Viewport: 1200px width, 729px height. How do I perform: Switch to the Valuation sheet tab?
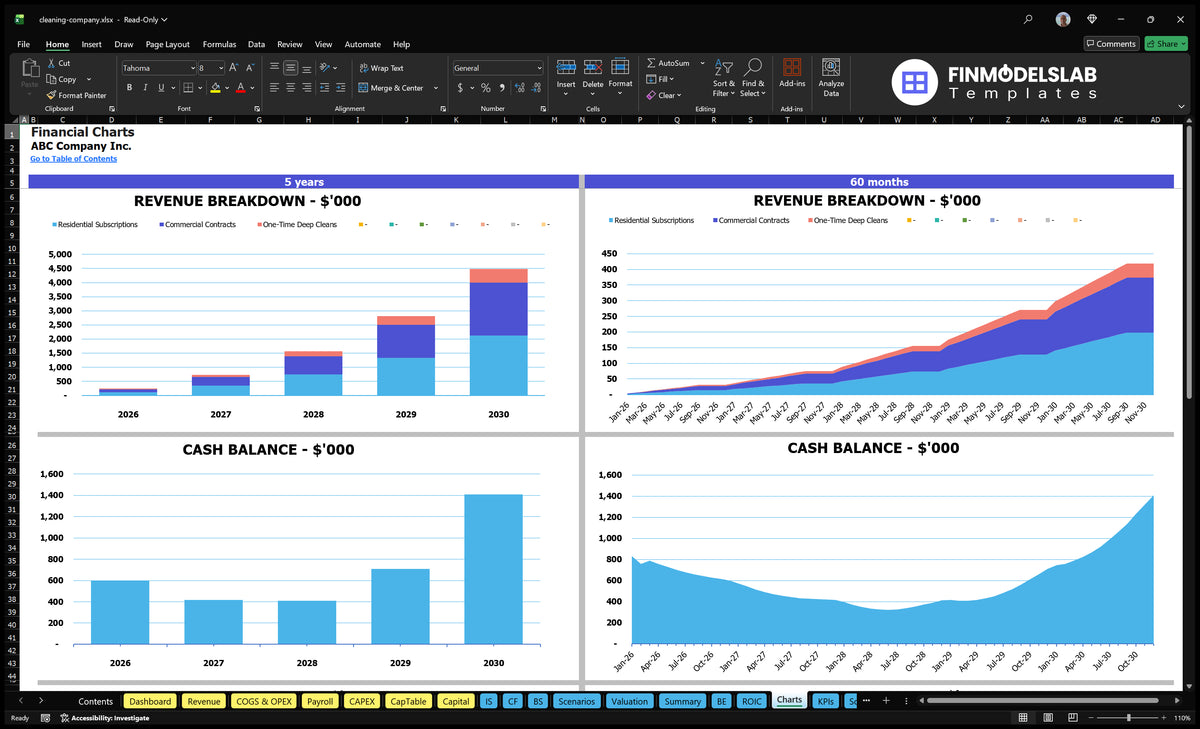(x=629, y=701)
